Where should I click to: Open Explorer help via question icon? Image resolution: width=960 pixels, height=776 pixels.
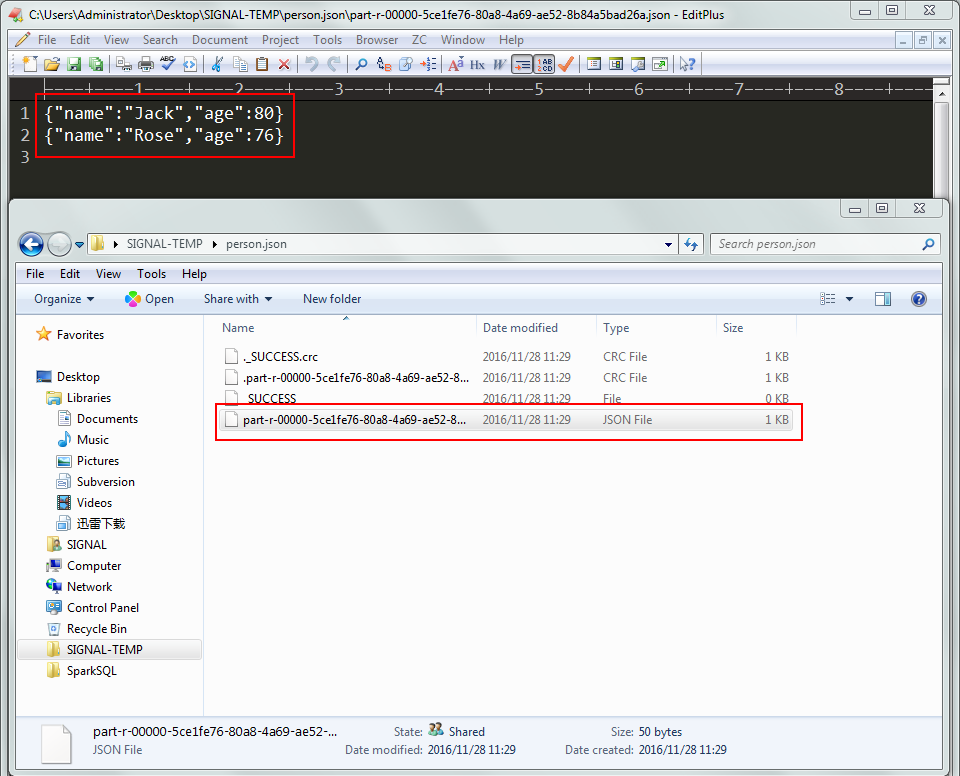tap(918, 299)
